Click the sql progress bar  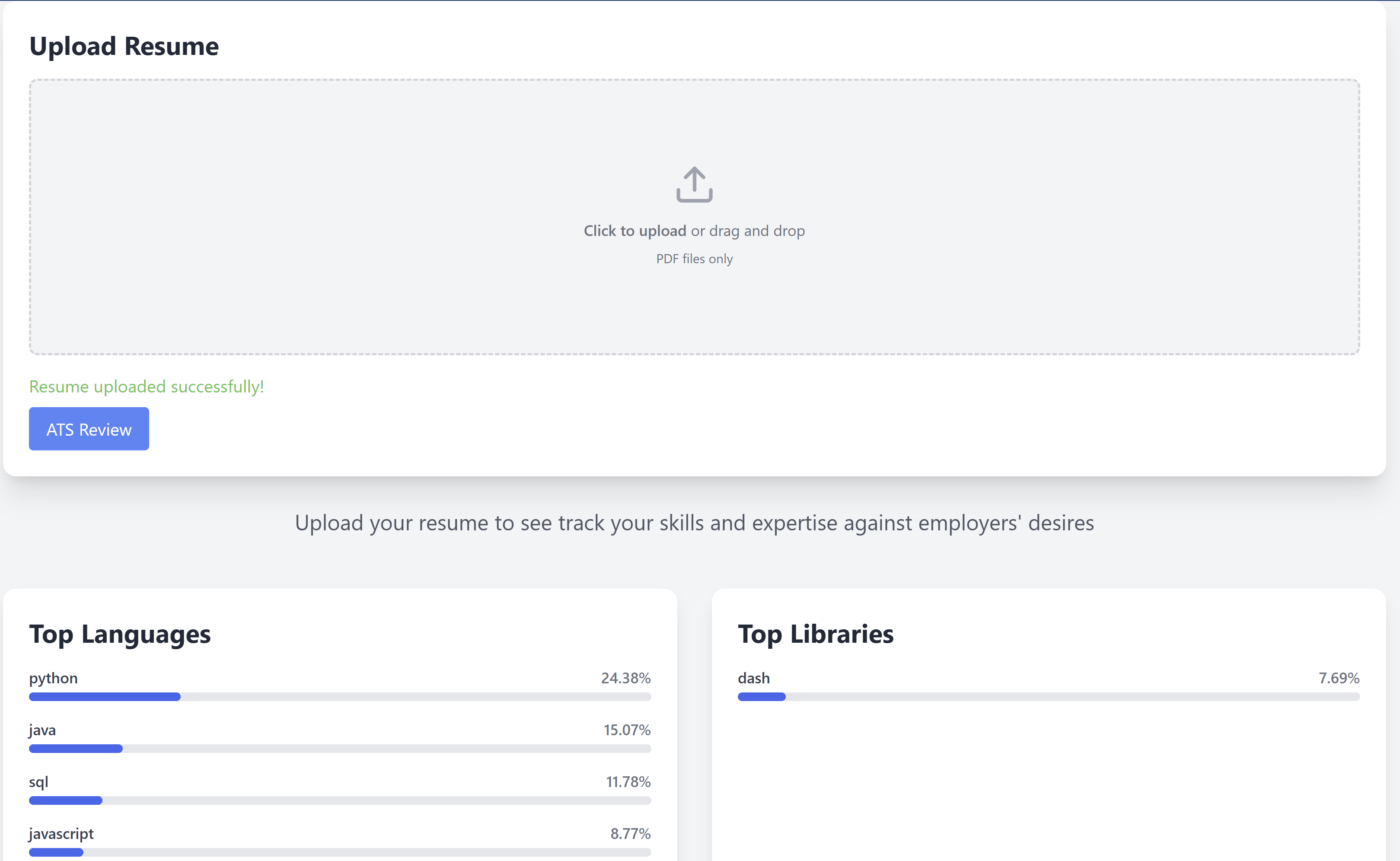(340, 800)
